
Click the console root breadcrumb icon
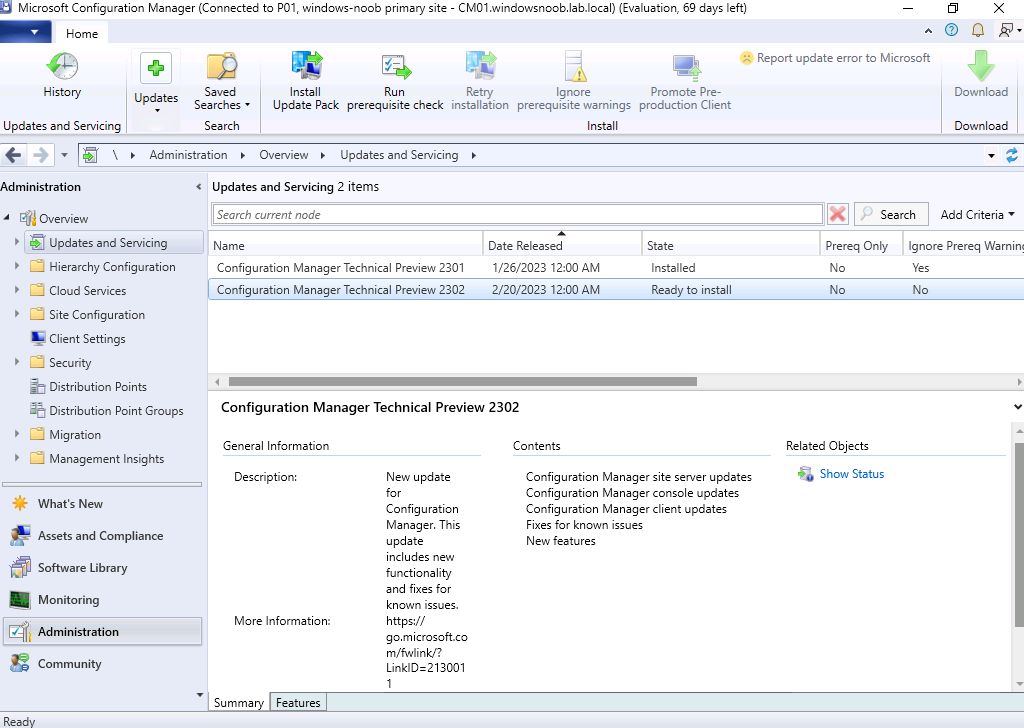tap(90, 155)
